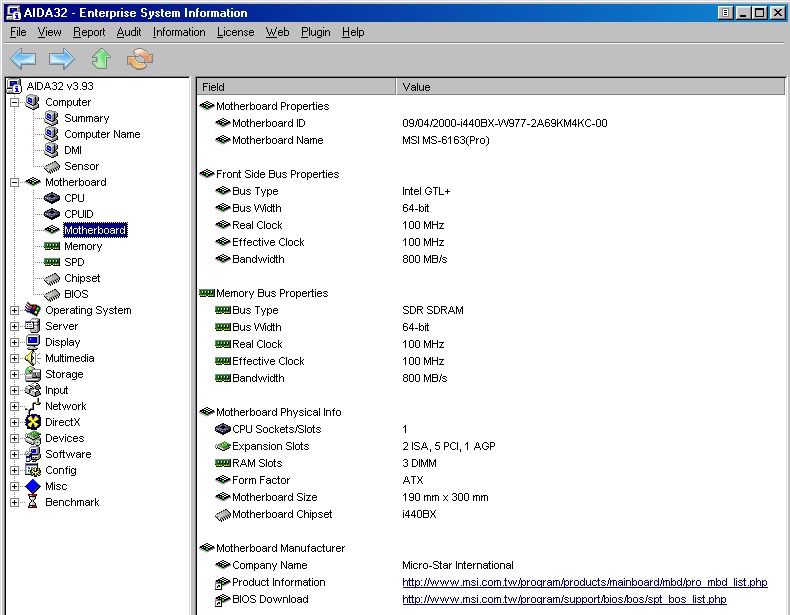This screenshot has width=790, height=615.
Task: Click the green Up arrow toolbar icon
Action: click(x=101, y=59)
